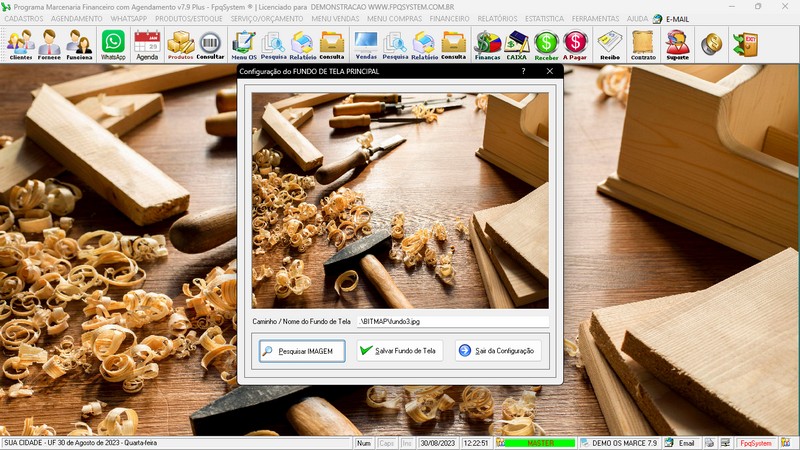800x450 pixels.
Task: Click the Consultar barcode icon
Action: (210, 44)
